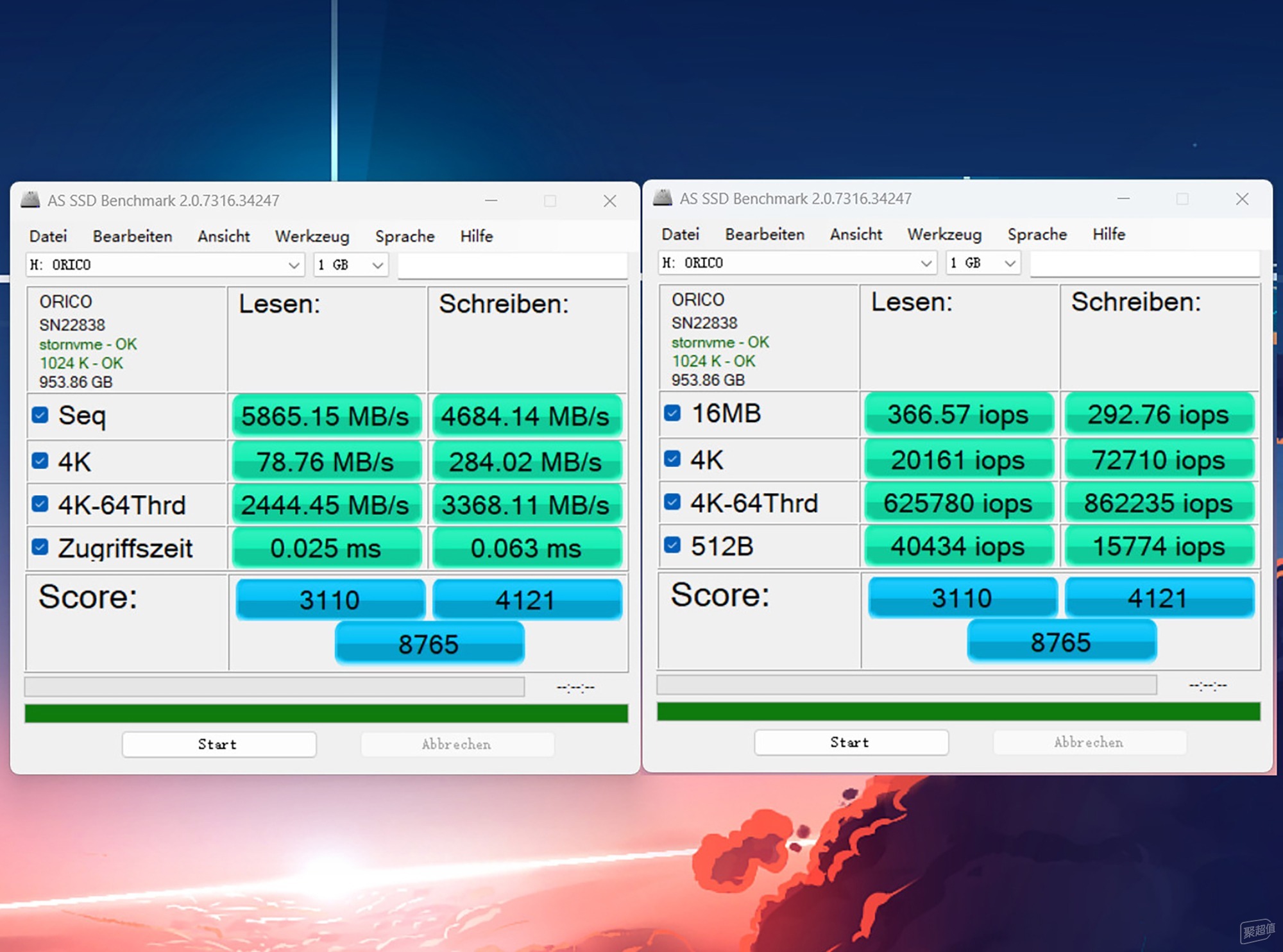This screenshot has height=952, width=1283.
Task: Click 4K write value 72710 iops
Action: [x=1159, y=459]
